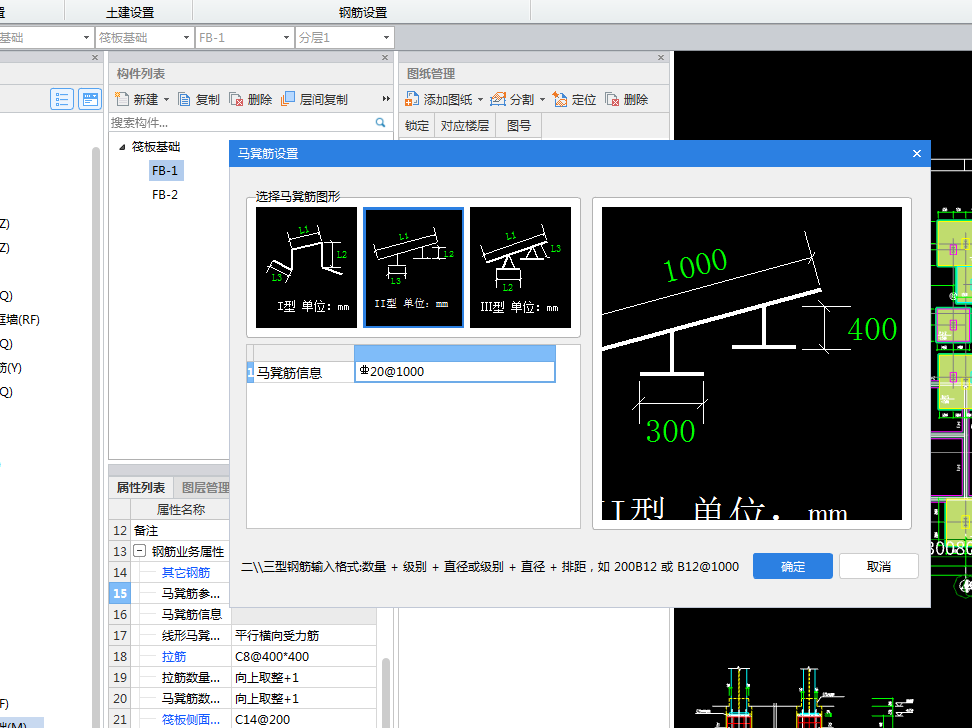Image resolution: width=972 pixels, height=728 pixels.
Task: Click the 属性名称 column header
Action: [180, 510]
